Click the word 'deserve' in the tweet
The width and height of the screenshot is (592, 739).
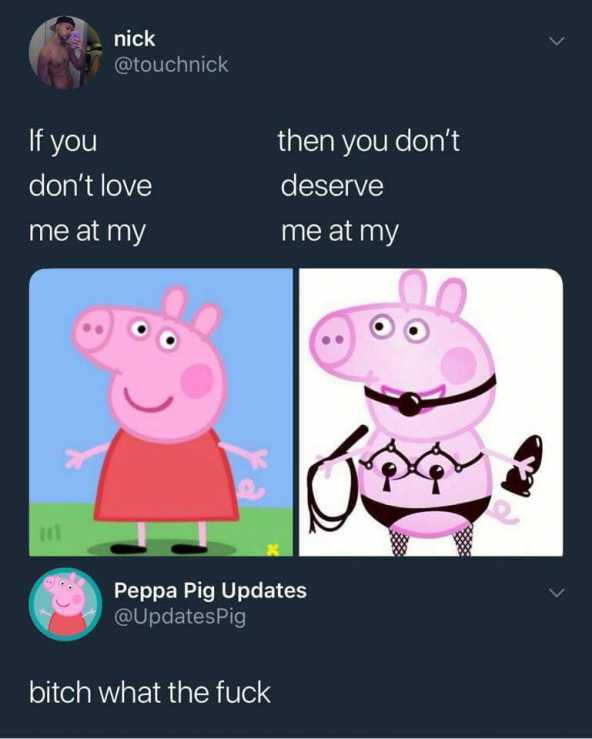point(332,186)
